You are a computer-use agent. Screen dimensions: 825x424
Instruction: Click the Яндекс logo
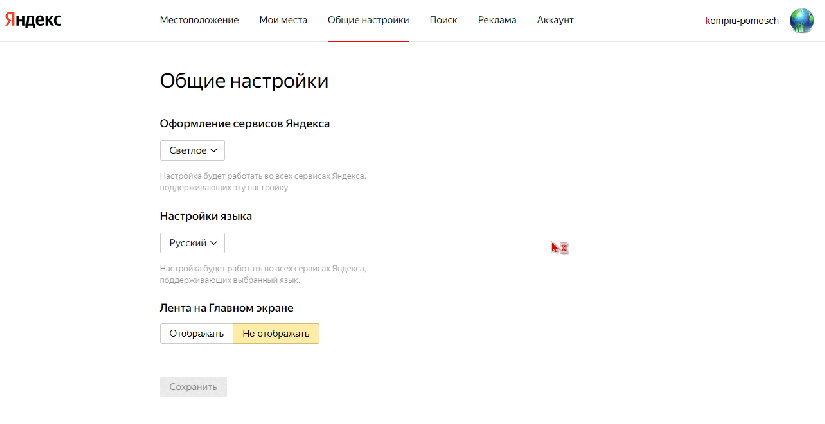33,20
